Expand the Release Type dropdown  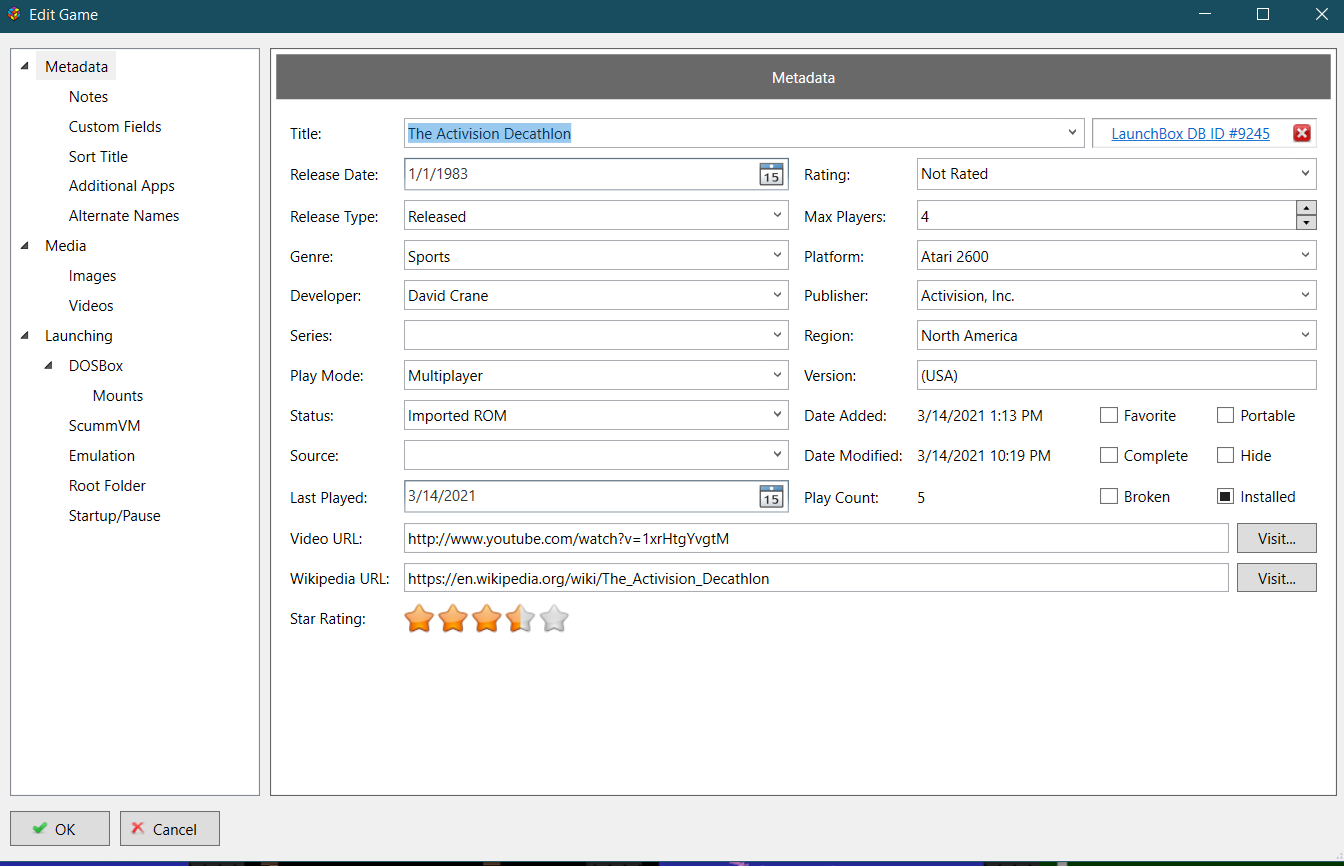click(778, 216)
